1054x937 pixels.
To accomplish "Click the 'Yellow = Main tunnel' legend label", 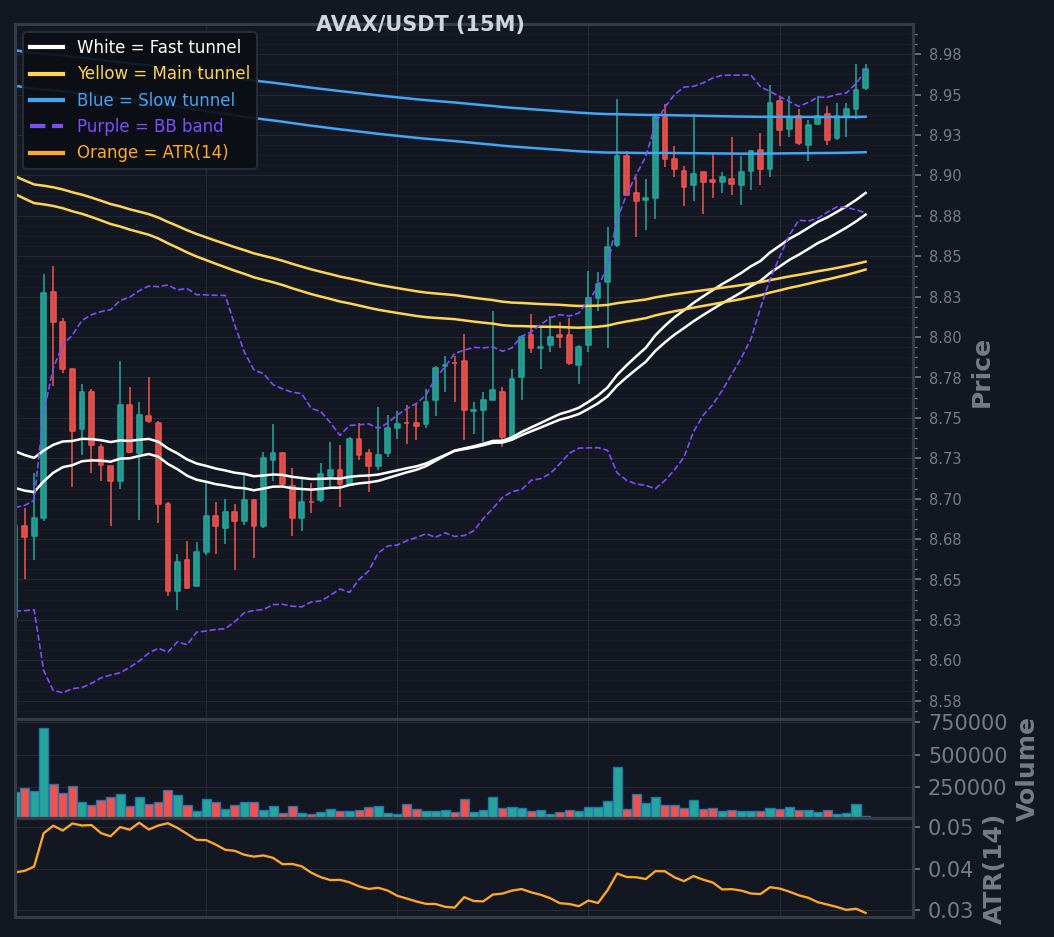I will tap(163, 73).
